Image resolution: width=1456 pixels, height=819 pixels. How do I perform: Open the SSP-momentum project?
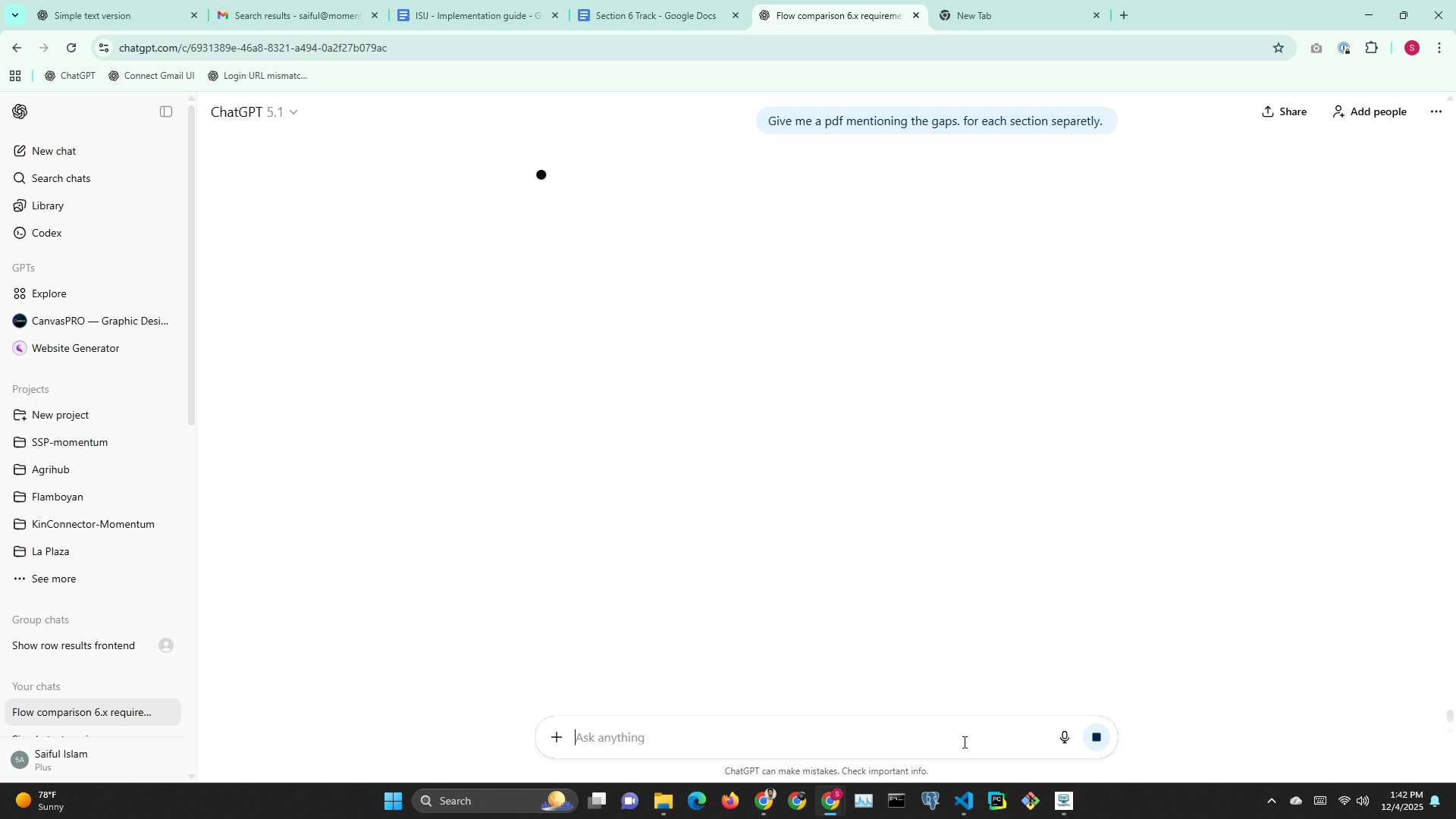click(x=70, y=442)
